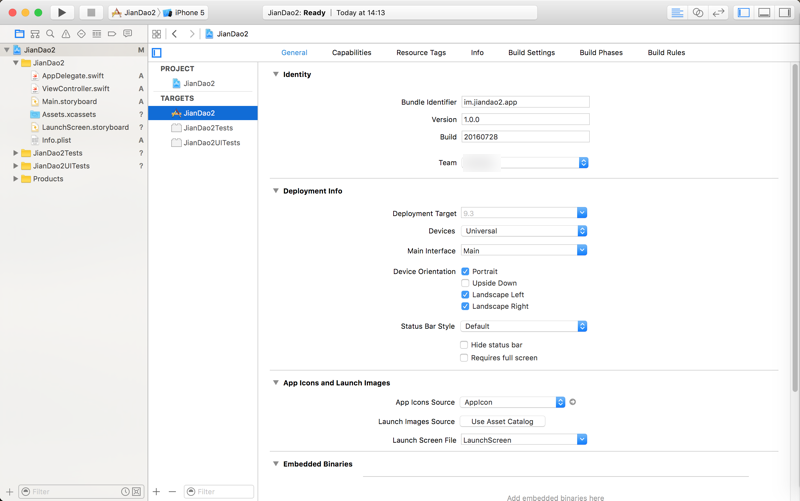Add a new target with plus
This screenshot has width=800, height=501.
coord(156,491)
